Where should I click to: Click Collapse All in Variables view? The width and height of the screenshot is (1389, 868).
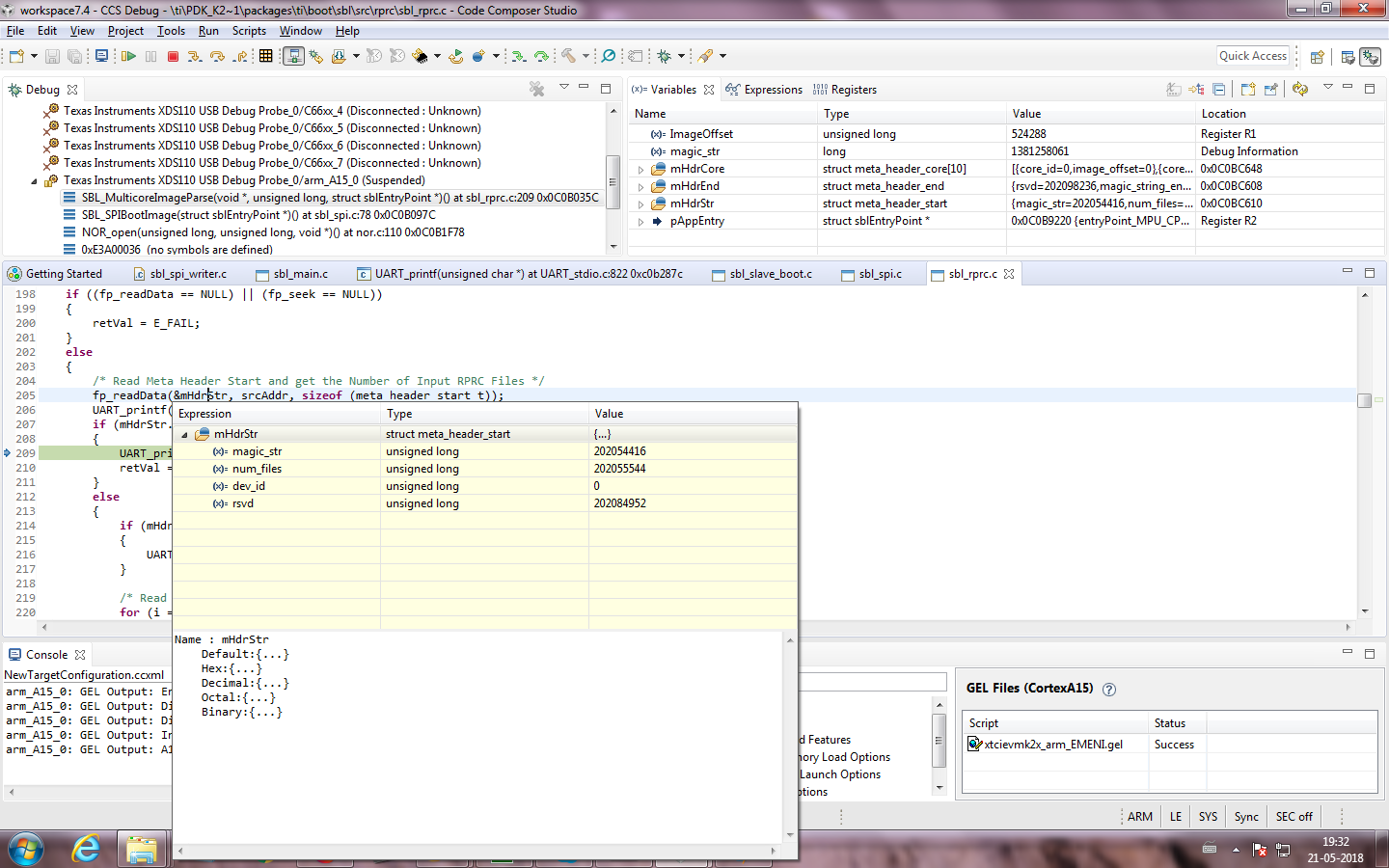click(1219, 89)
